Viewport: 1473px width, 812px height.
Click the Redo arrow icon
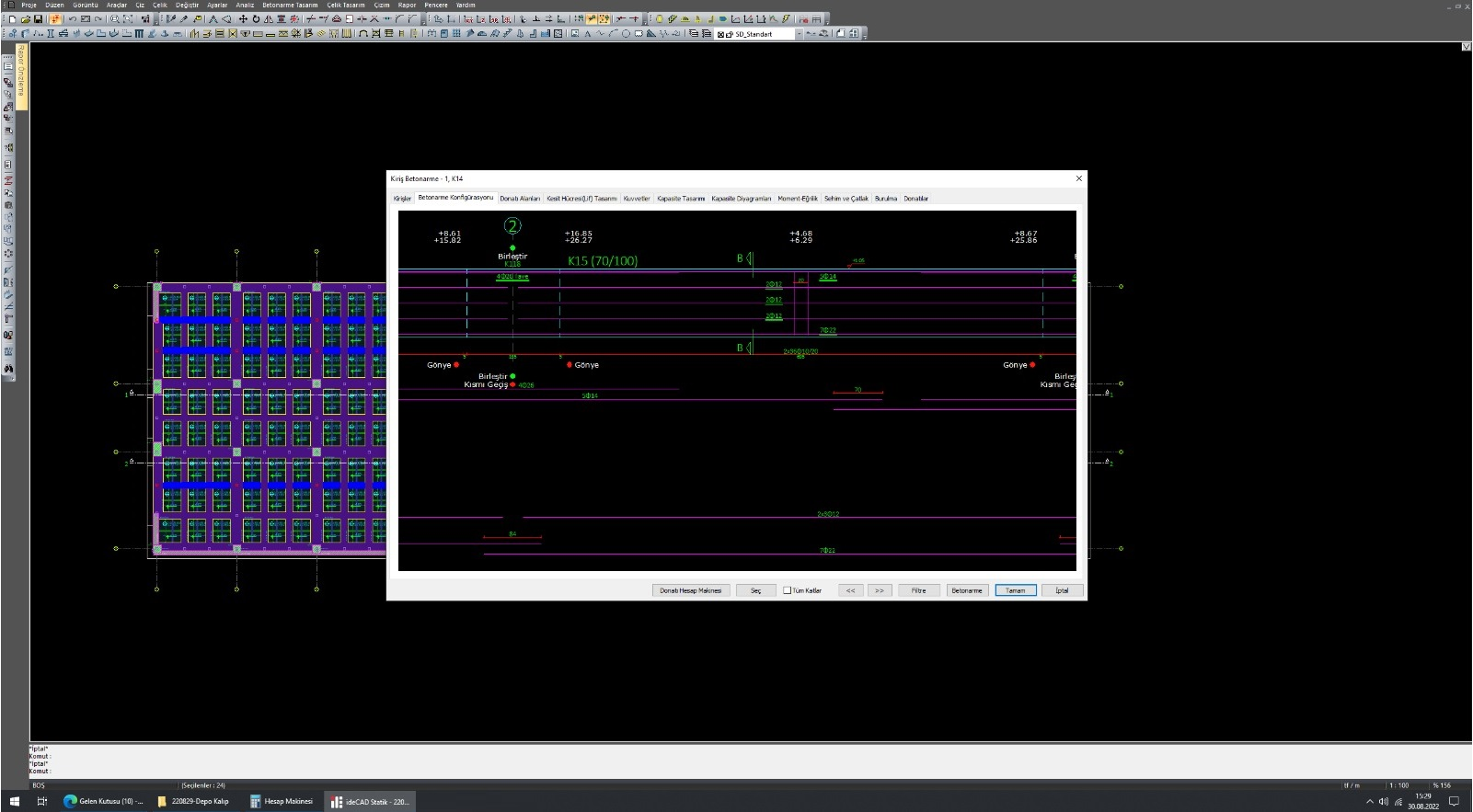point(98,19)
